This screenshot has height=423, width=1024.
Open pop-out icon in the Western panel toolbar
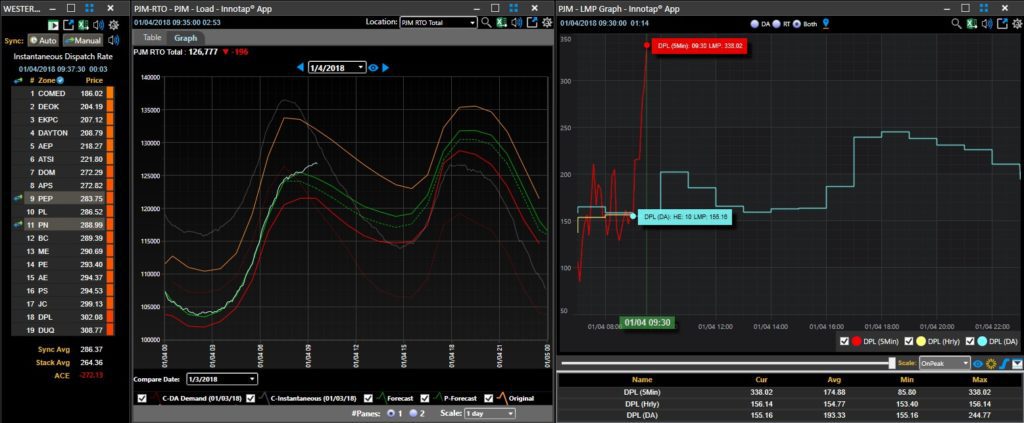pyautogui.click(x=69, y=25)
